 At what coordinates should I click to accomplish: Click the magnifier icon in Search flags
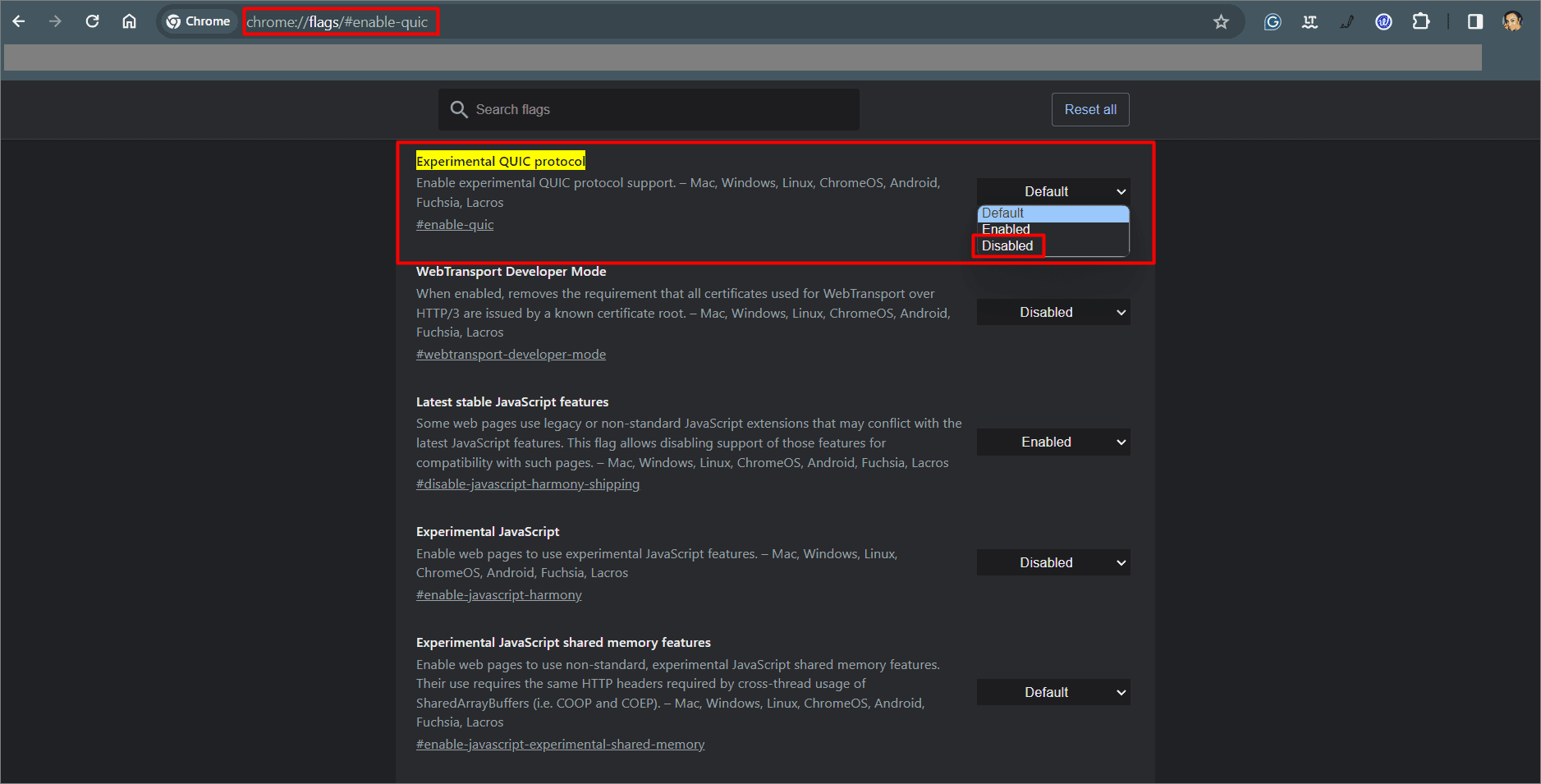coord(459,109)
